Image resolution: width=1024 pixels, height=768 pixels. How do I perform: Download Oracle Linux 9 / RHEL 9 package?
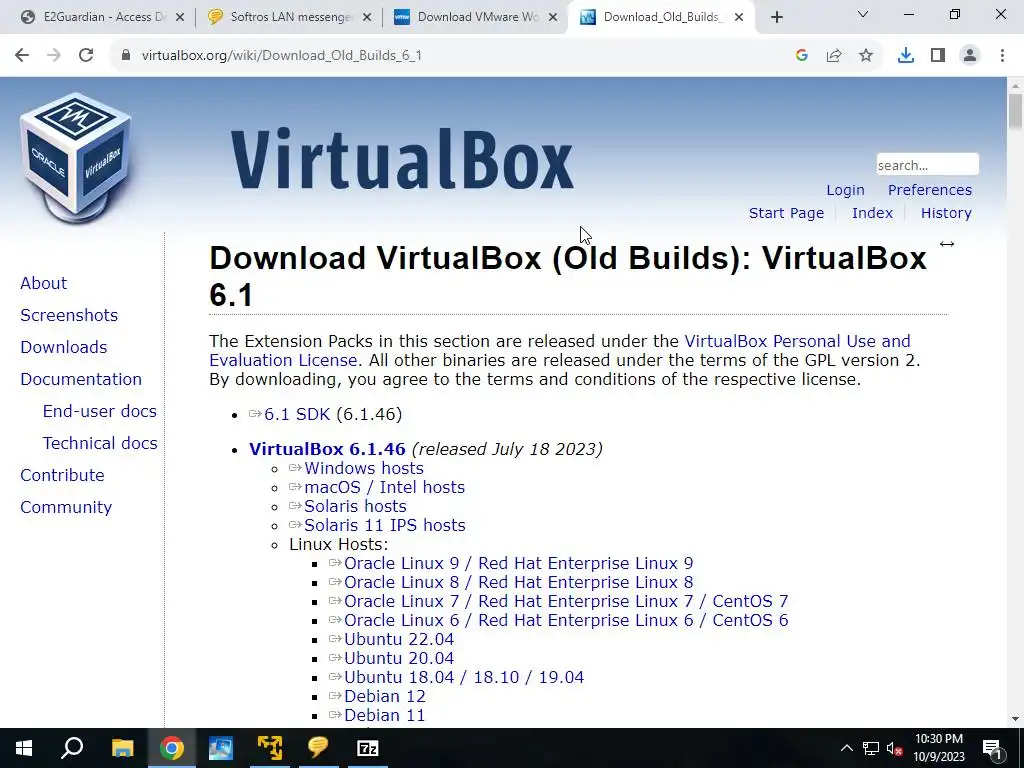click(x=519, y=563)
